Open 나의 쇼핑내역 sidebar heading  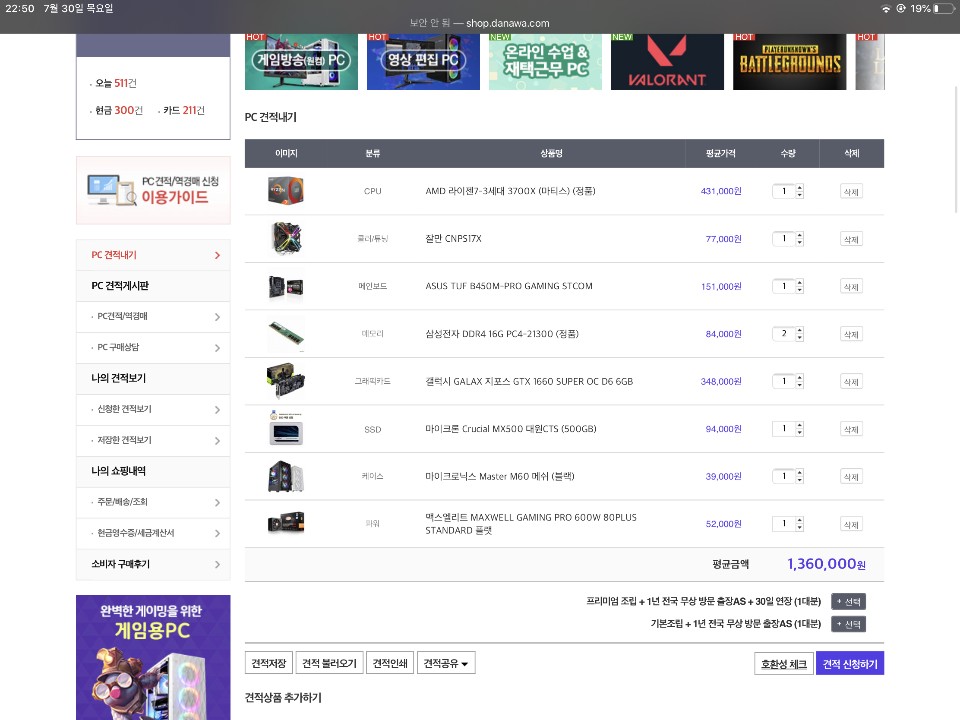[153, 471]
